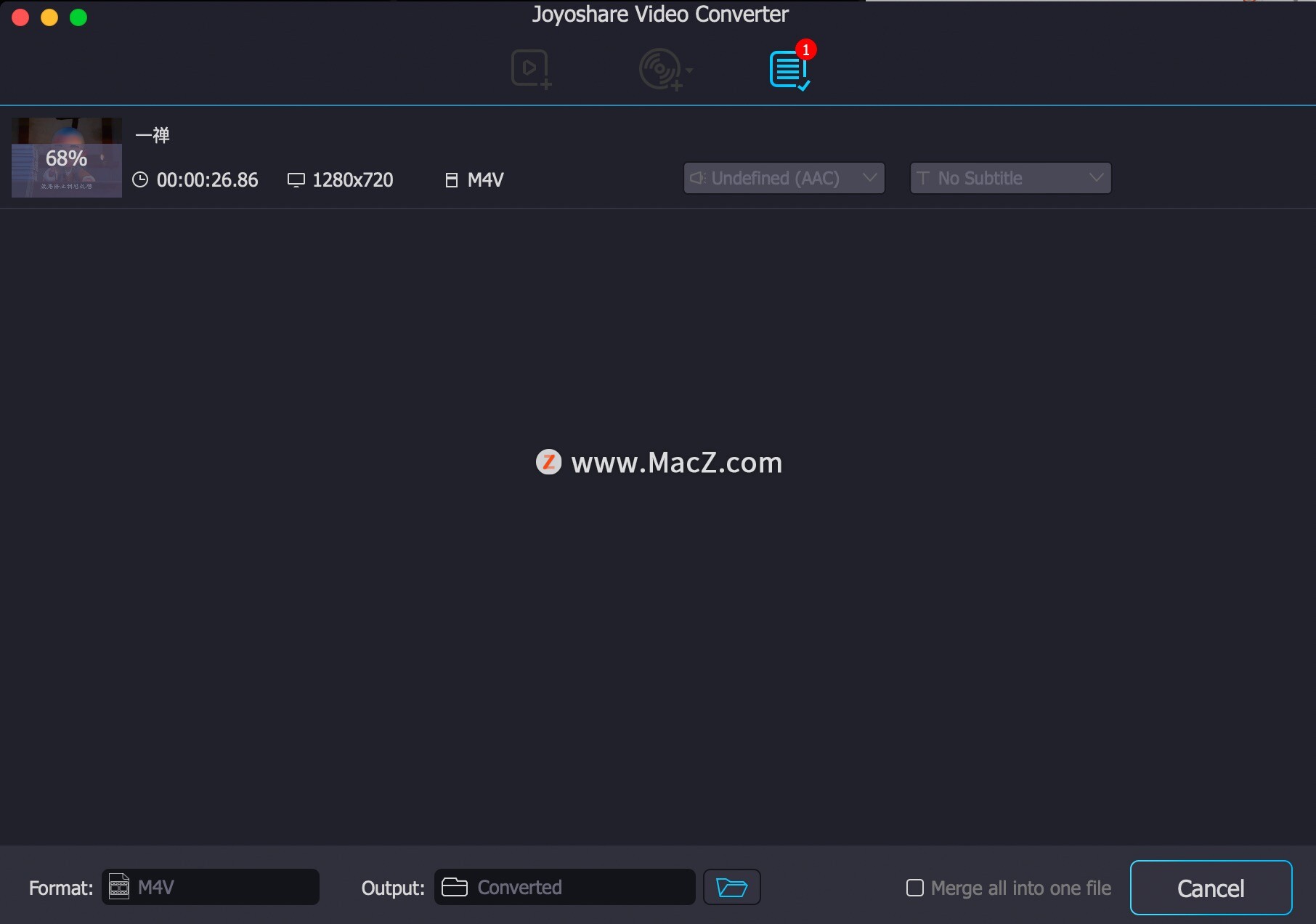Viewport: 1316px width, 924px height.
Task: Click the green zoom window button
Action: point(78,17)
